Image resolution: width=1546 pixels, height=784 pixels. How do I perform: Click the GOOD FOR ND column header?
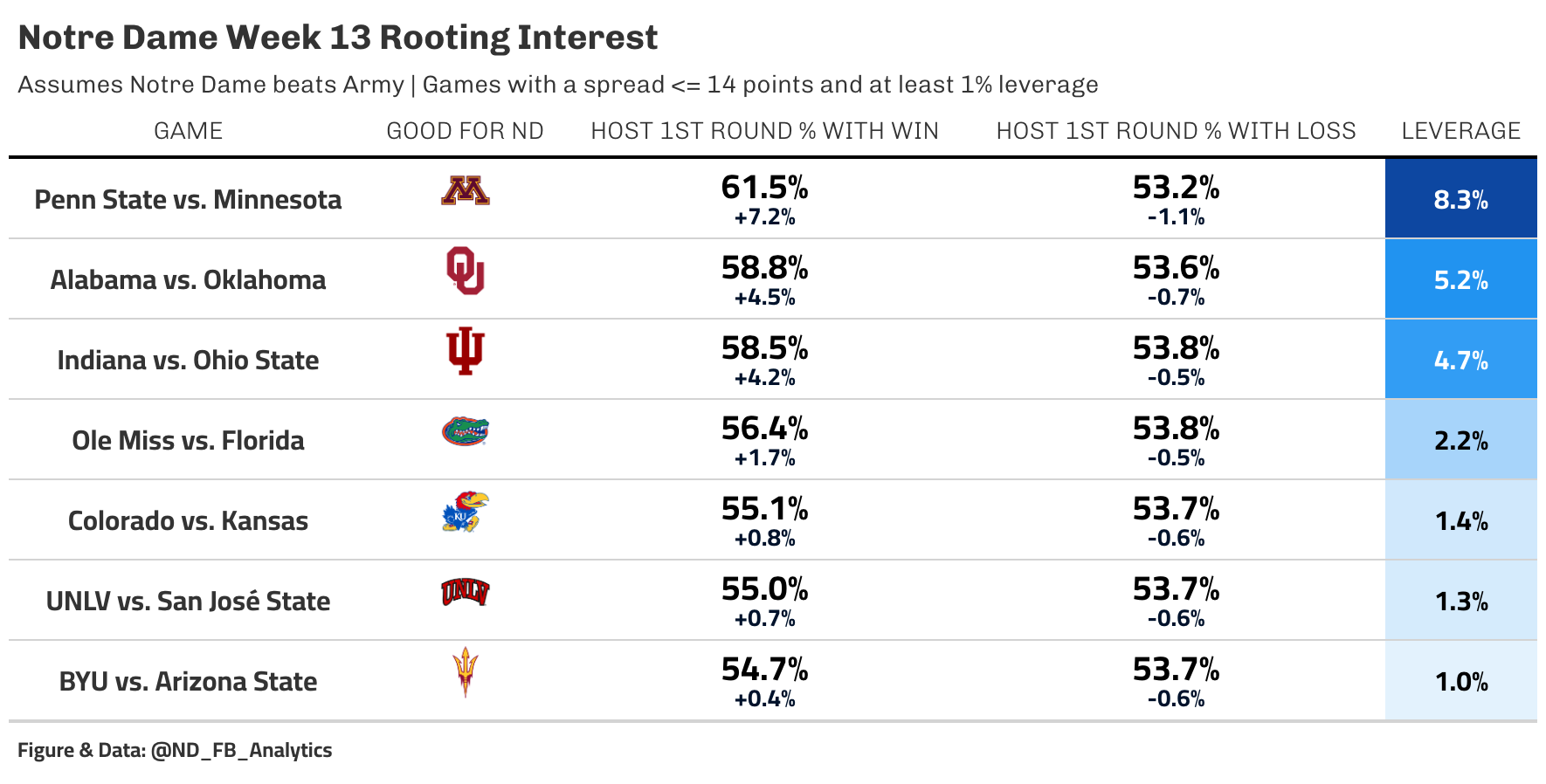click(466, 131)
